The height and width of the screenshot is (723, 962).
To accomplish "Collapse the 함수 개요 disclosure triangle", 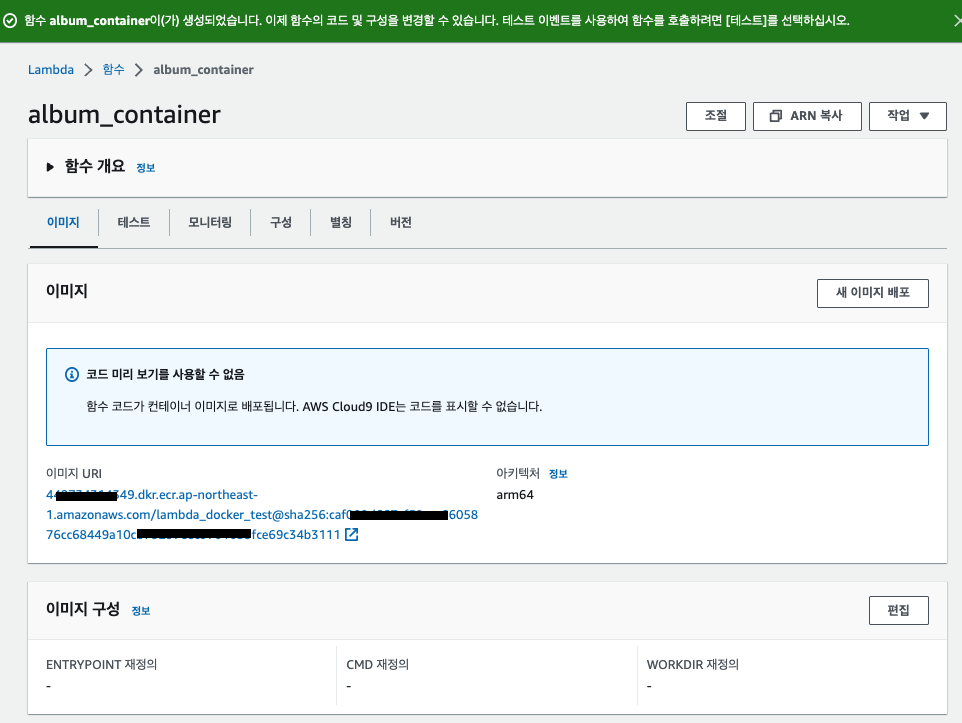I will tap(50, 167).
